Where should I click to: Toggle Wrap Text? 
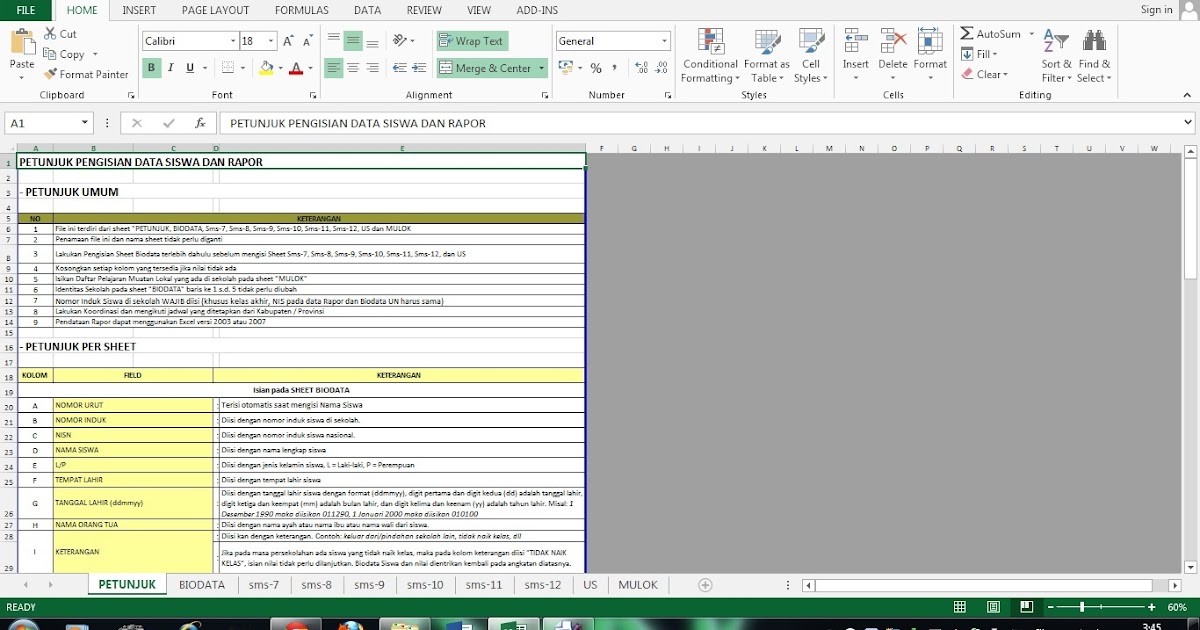tap(472, 41)
